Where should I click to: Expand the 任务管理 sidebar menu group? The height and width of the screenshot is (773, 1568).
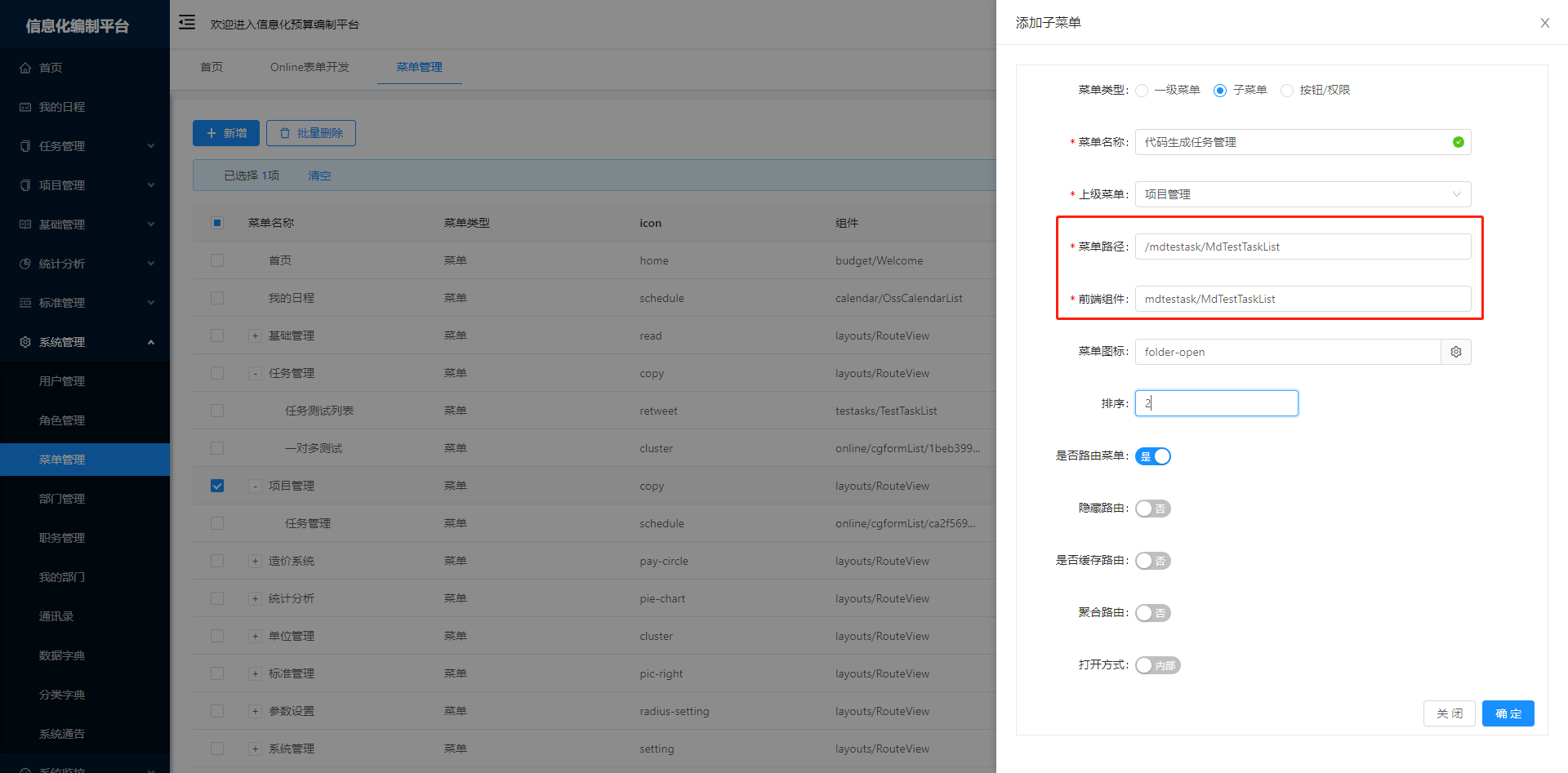tap(85, 146)
